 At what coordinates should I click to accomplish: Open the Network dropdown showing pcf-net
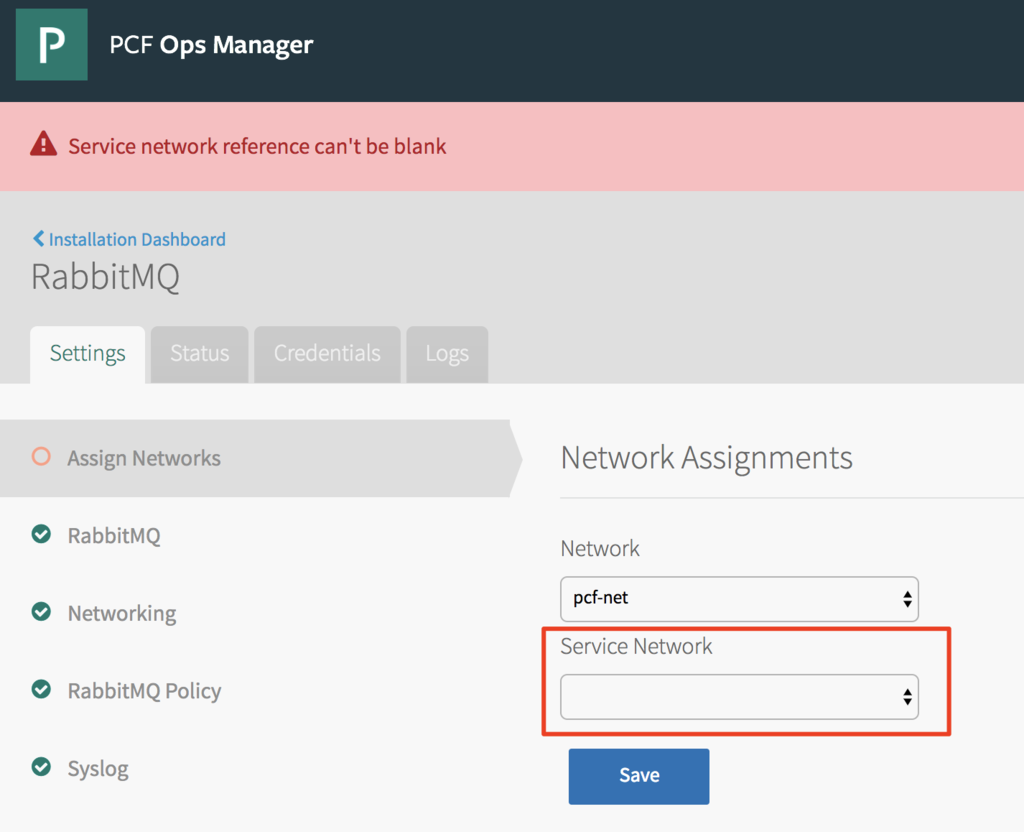coord(739,598)
